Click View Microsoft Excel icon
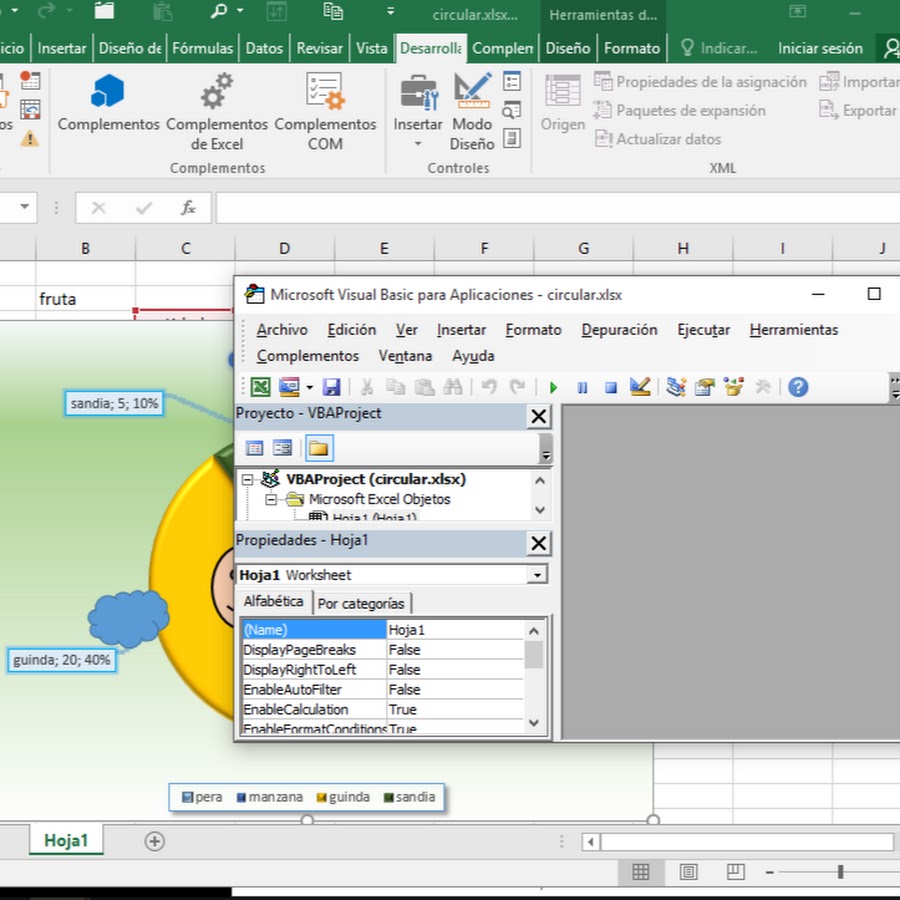 point(260,388)
